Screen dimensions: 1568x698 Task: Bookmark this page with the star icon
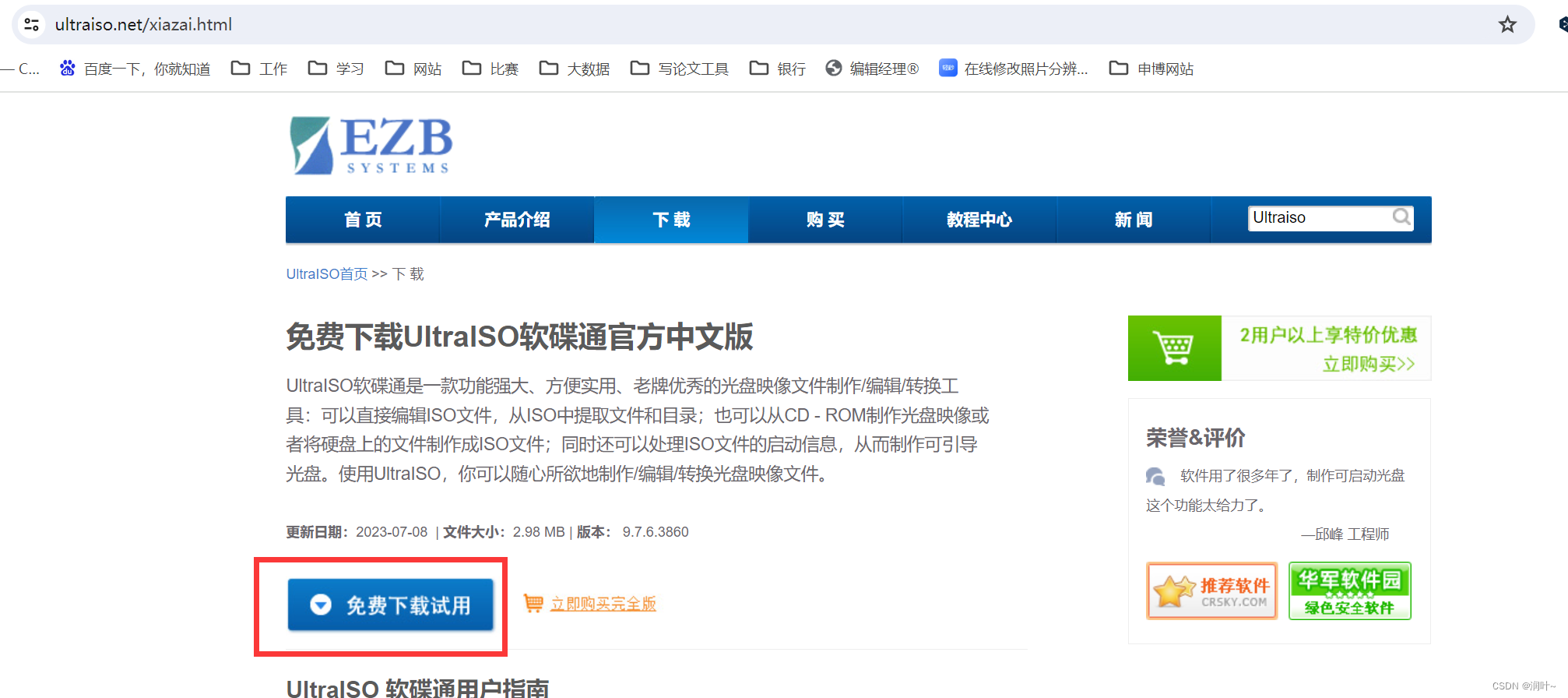pos(1507,25)
